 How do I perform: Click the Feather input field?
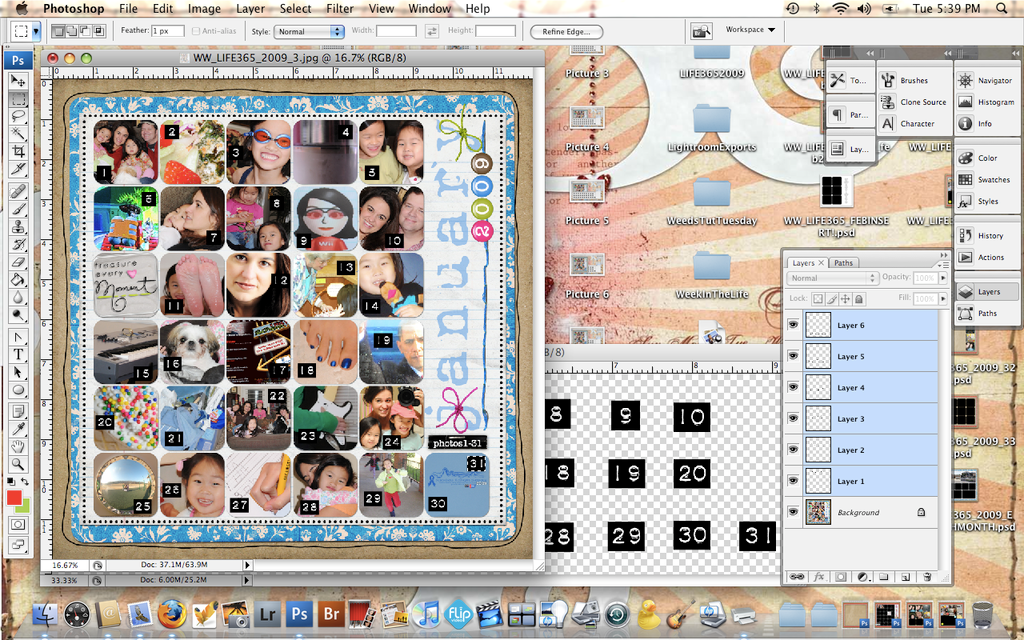point(168,31)
